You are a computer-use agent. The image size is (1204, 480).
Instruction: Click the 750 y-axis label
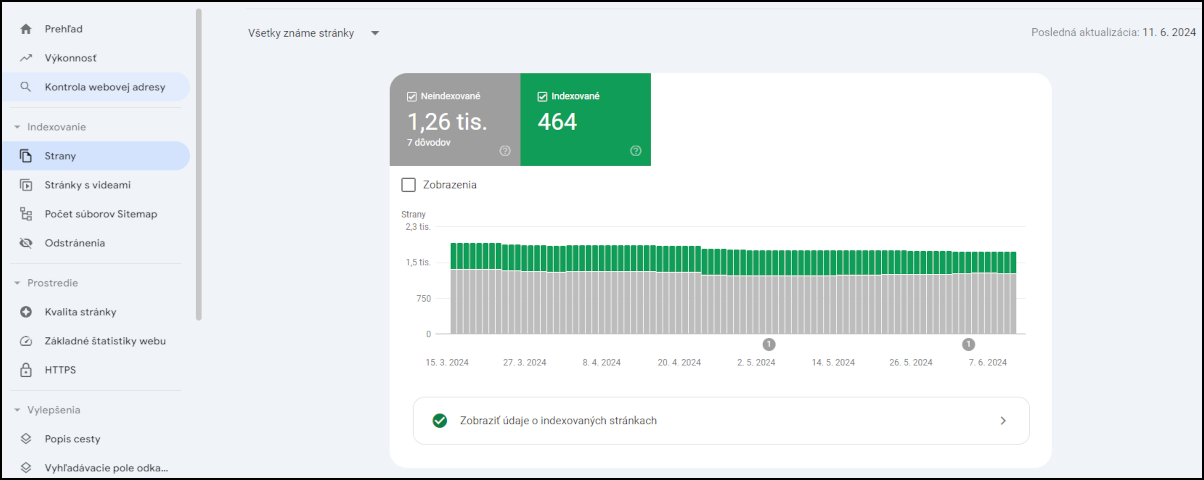423,298
